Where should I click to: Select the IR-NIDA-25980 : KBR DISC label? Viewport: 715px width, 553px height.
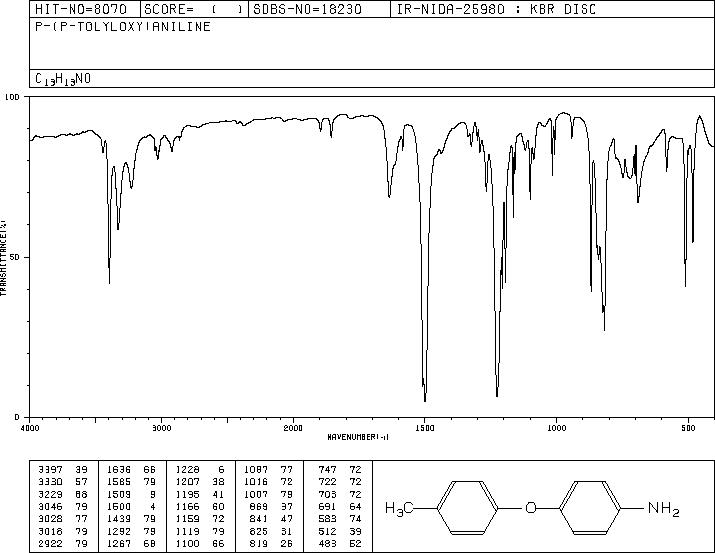[x=496, y=9]
